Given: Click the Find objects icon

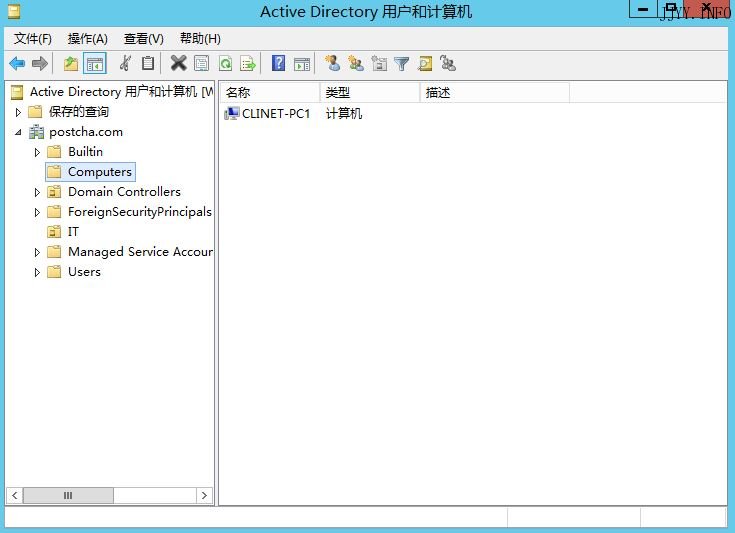Looking at the screenshot, I should coord(425,63).
